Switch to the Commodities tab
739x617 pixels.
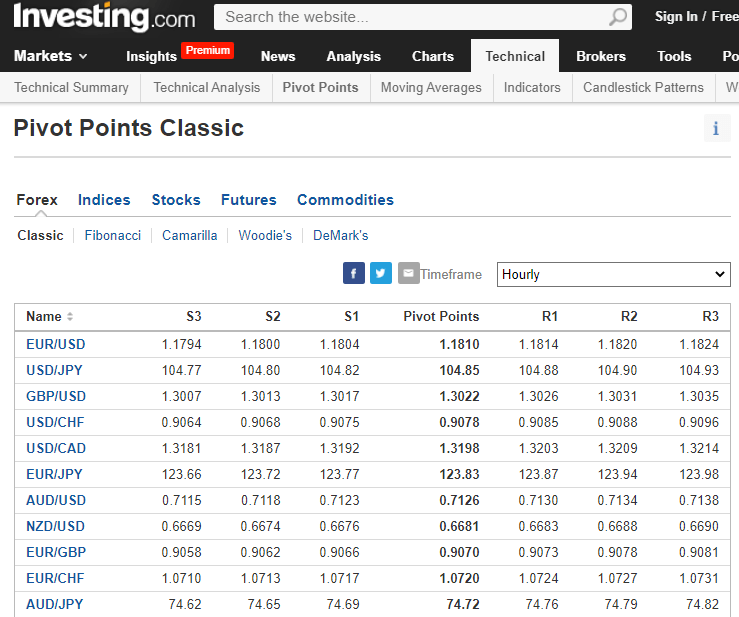[345, 200]
